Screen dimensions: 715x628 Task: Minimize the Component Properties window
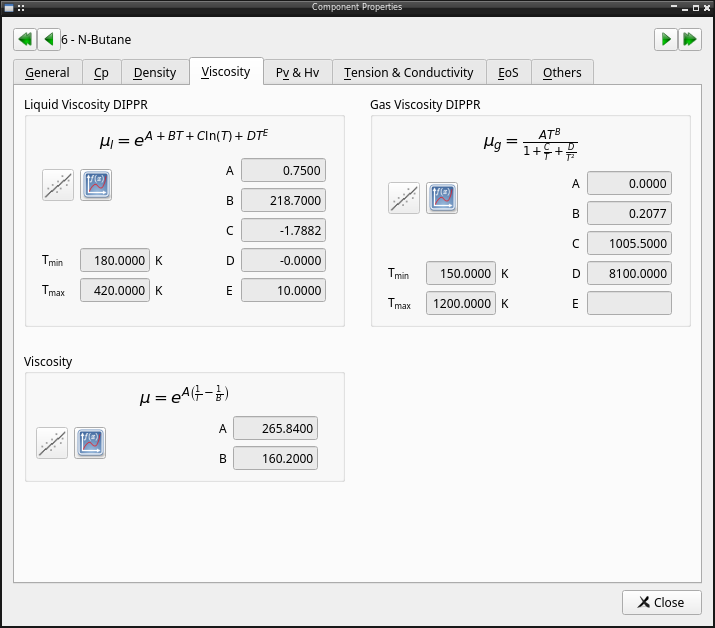685,8
